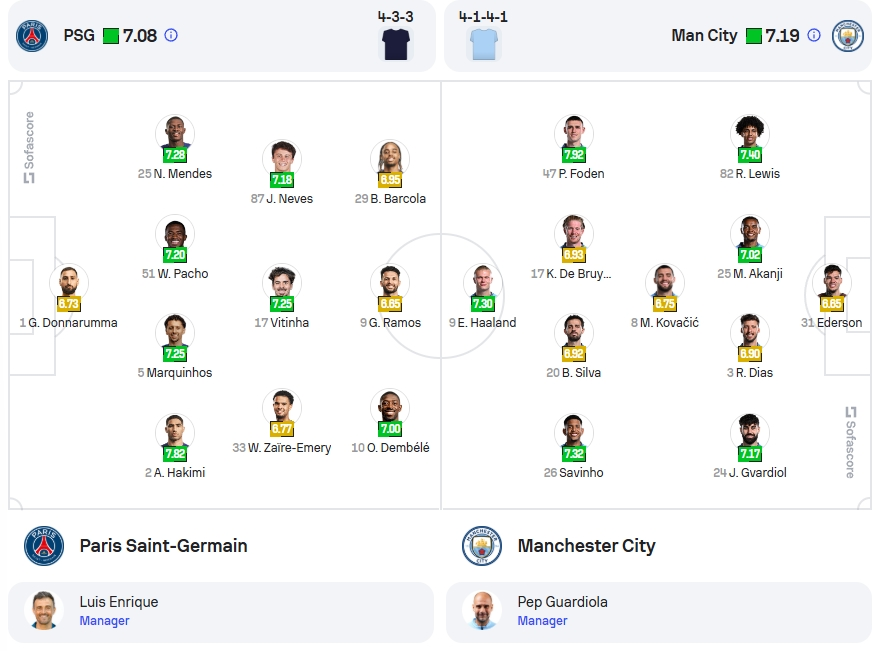Select the Manchester City crest at top right
This screenshot has height=651, width=876.
[848, 36]
